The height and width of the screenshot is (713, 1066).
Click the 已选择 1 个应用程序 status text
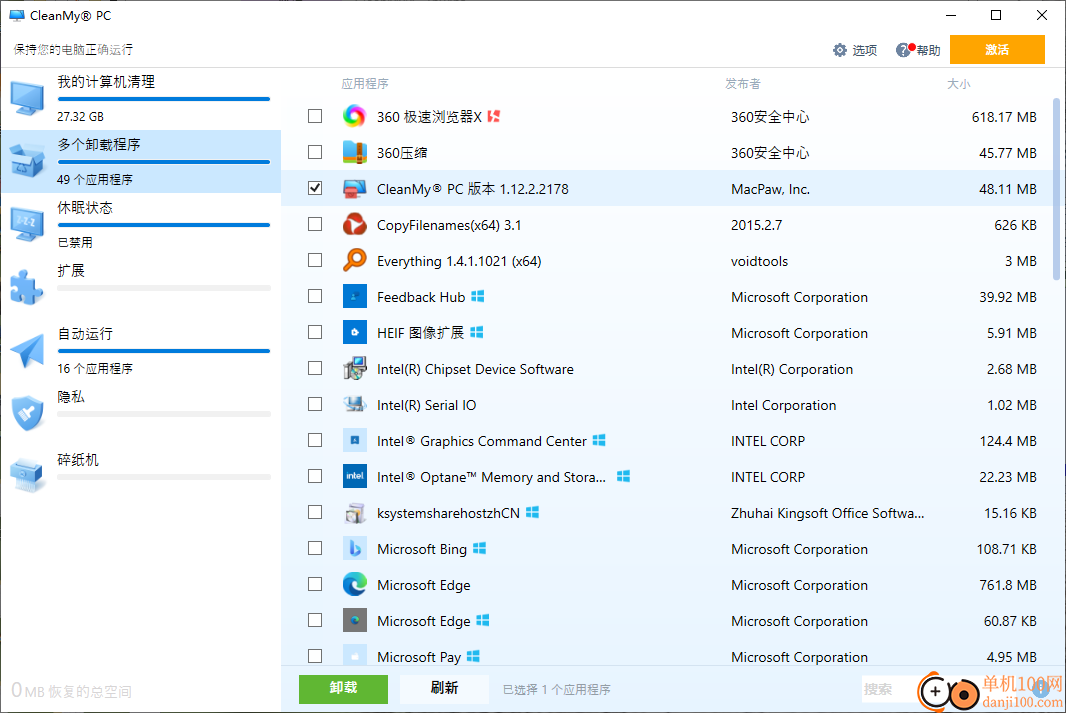556,689
